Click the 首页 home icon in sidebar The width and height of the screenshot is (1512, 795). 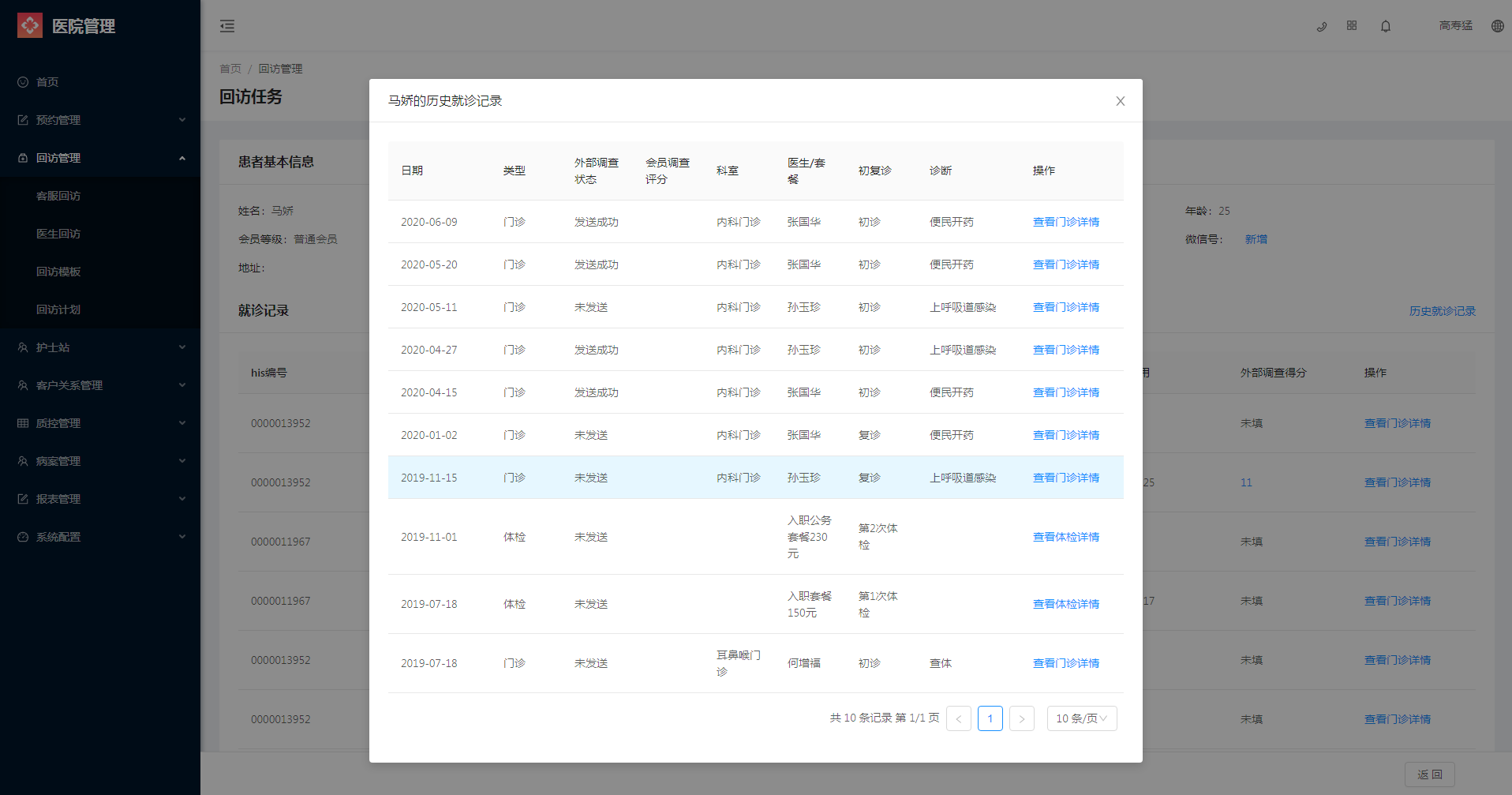point(23,82)
